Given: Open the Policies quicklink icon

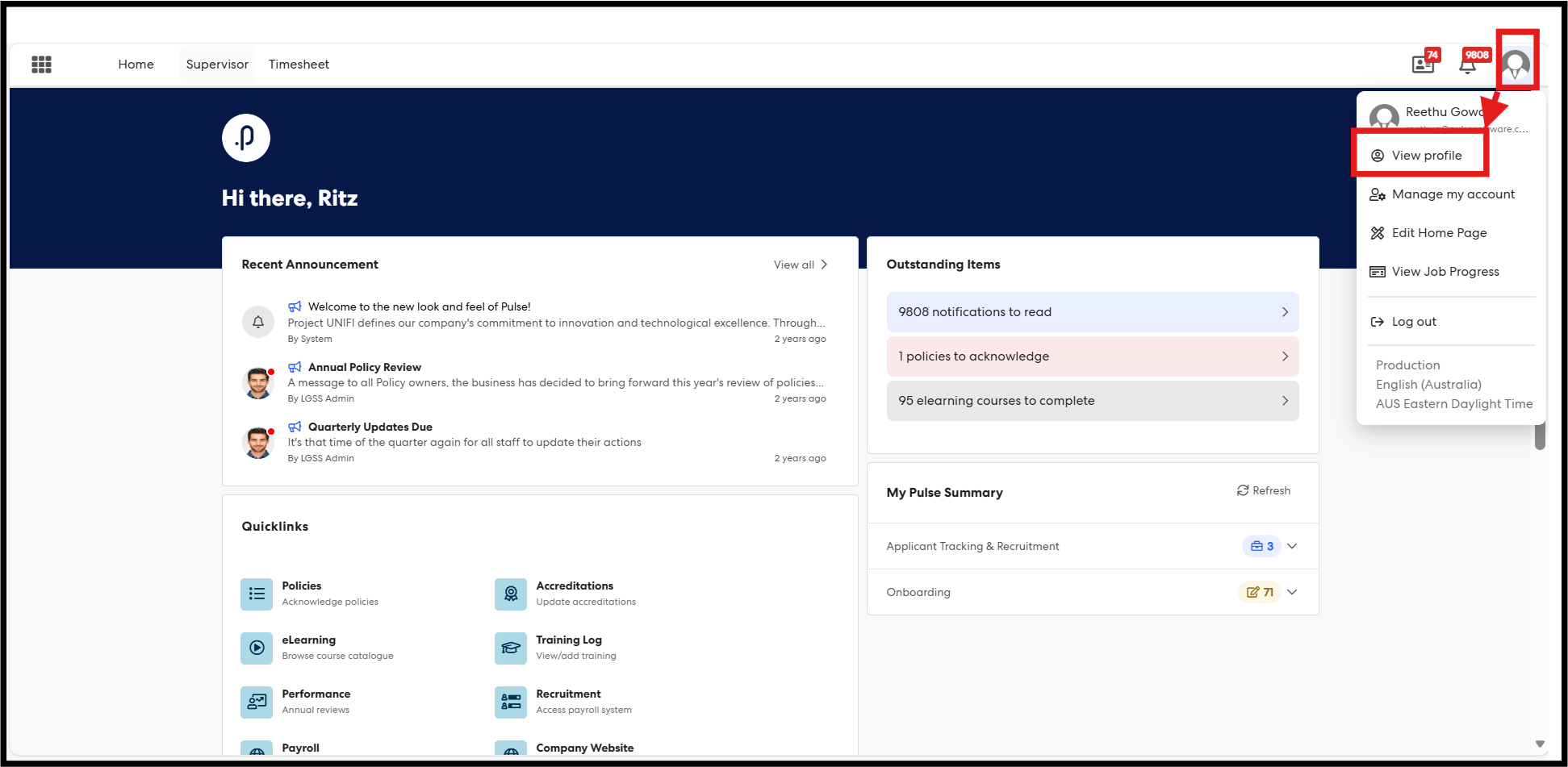Looking at the screenshot, I should 257,594.
